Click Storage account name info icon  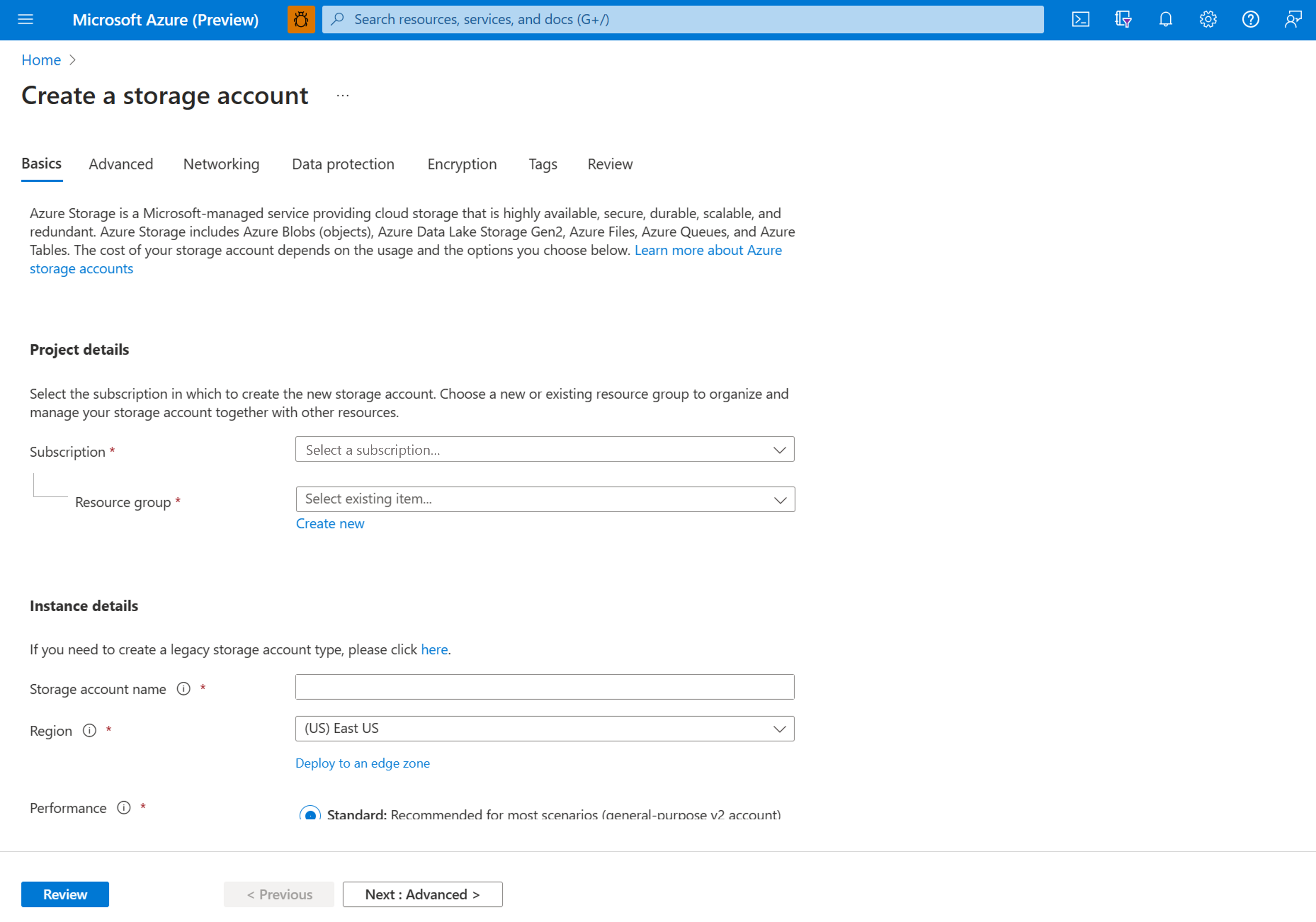pos(183,689)
